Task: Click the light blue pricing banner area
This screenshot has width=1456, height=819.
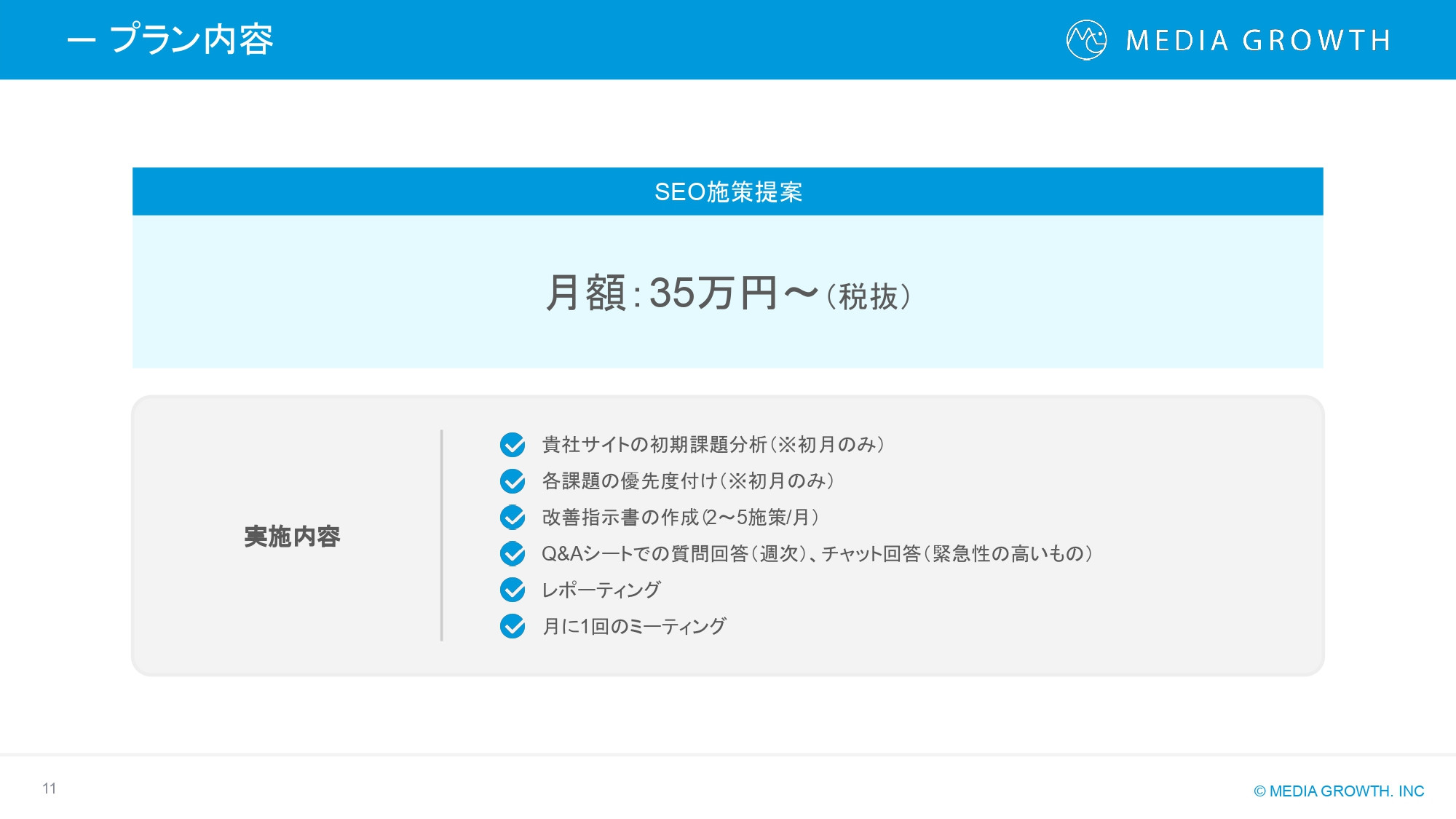Action: tap(728, 291)
